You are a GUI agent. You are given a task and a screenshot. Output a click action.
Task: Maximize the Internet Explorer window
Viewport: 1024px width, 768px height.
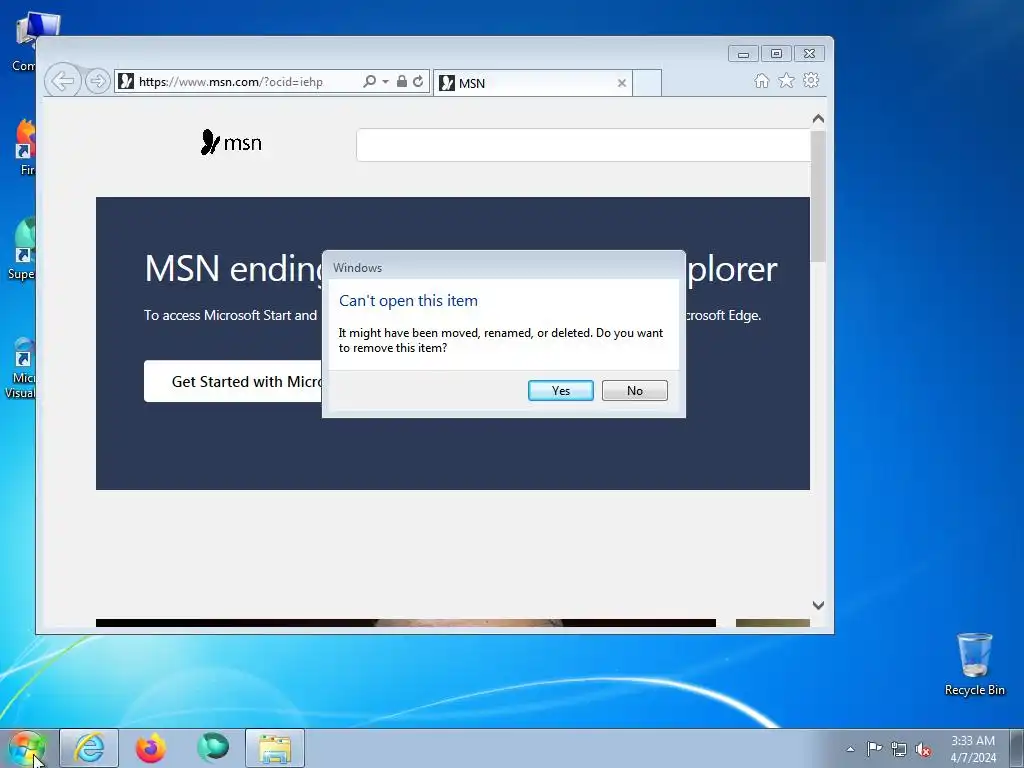pyautogui.click(x=776, y=54)
